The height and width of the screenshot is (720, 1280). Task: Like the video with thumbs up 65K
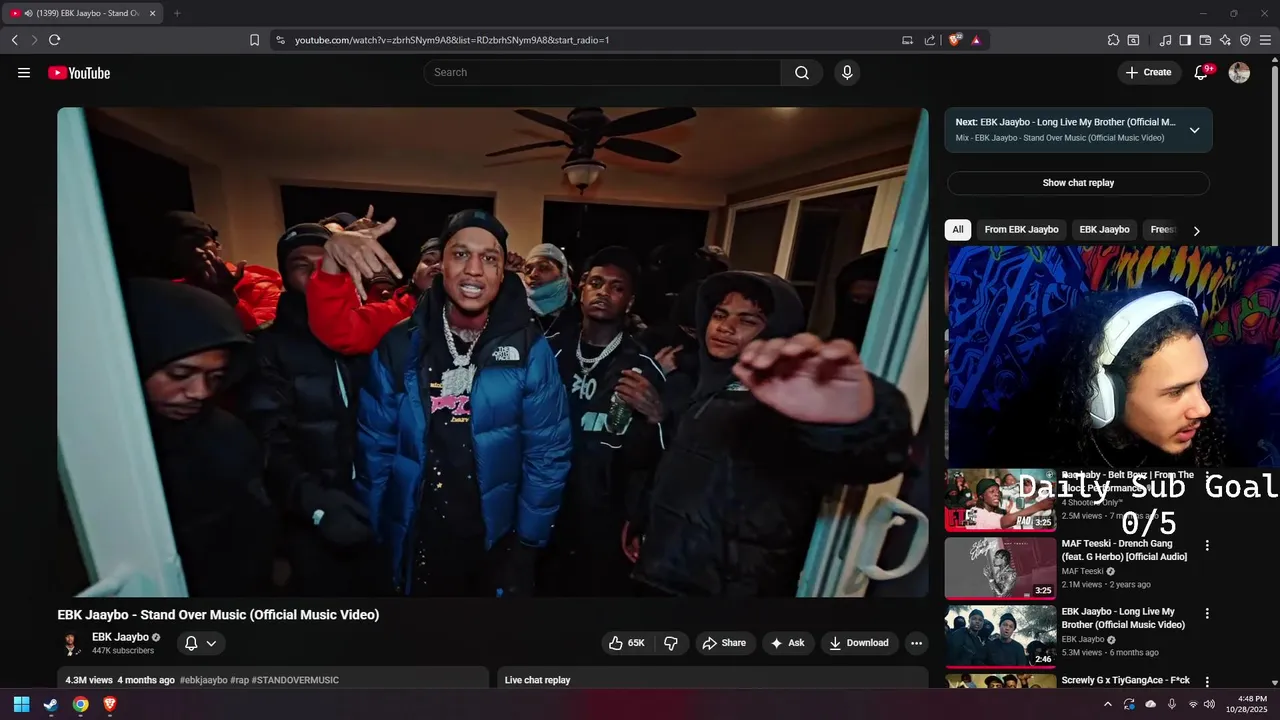pyautogui.click(x=627, y=643)
